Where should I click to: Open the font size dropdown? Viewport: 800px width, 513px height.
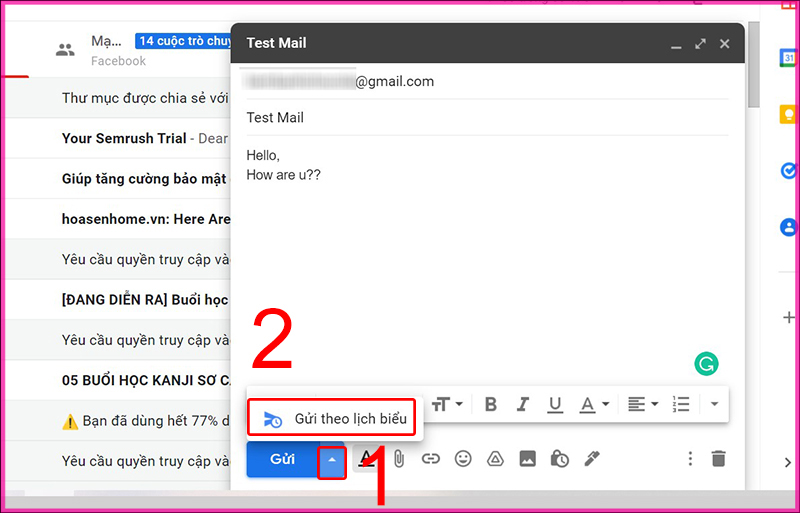[447, 405]
